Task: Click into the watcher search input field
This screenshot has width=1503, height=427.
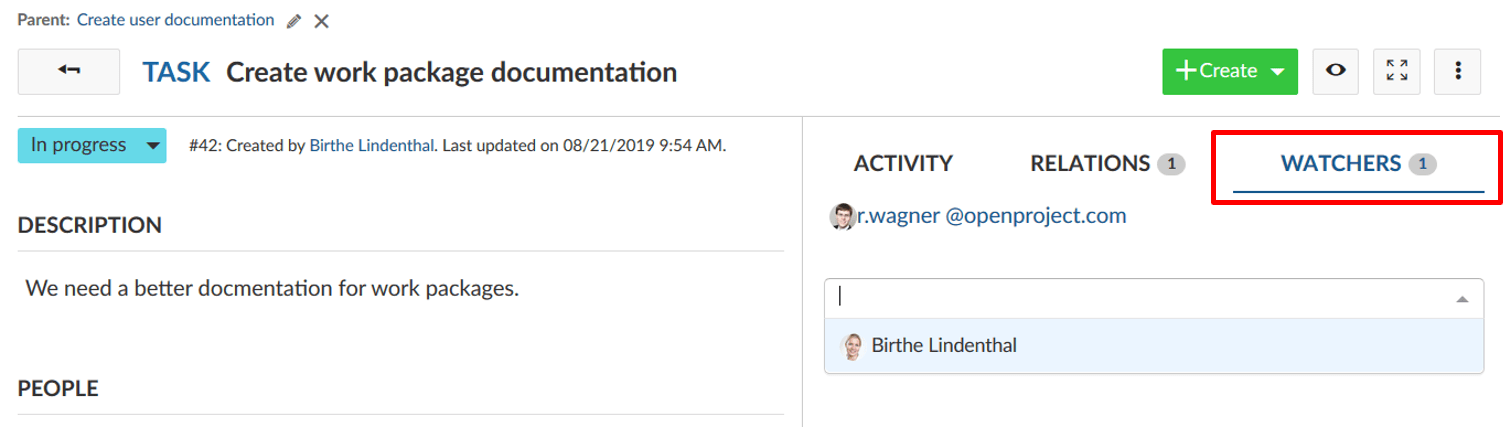Action: click(x=1140, y=298)
